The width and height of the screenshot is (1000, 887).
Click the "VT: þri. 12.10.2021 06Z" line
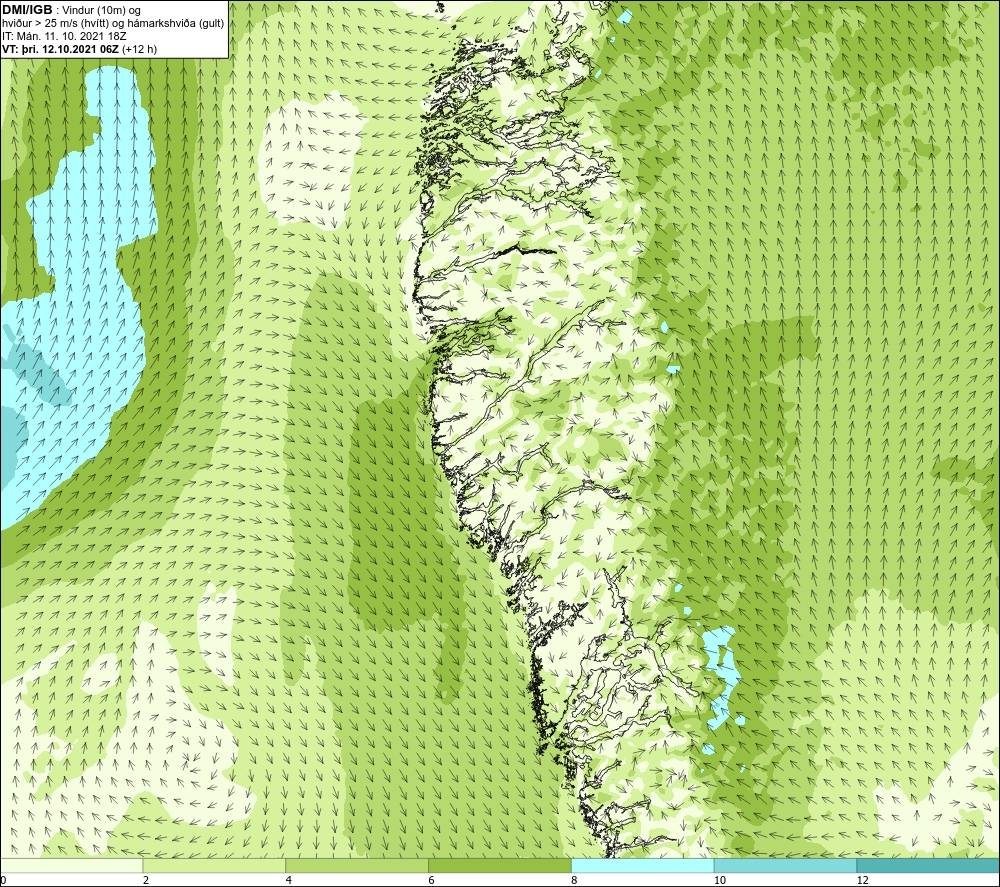(60, 49)
